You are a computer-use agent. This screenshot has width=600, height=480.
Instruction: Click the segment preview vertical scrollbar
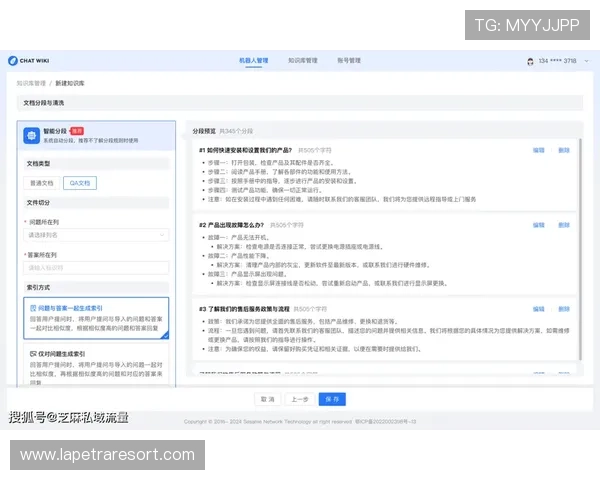coord(580,249)
